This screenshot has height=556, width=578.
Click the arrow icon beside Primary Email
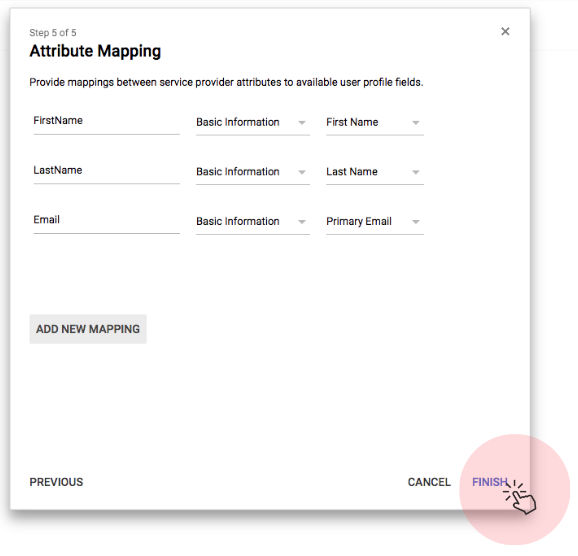[416, 222]
